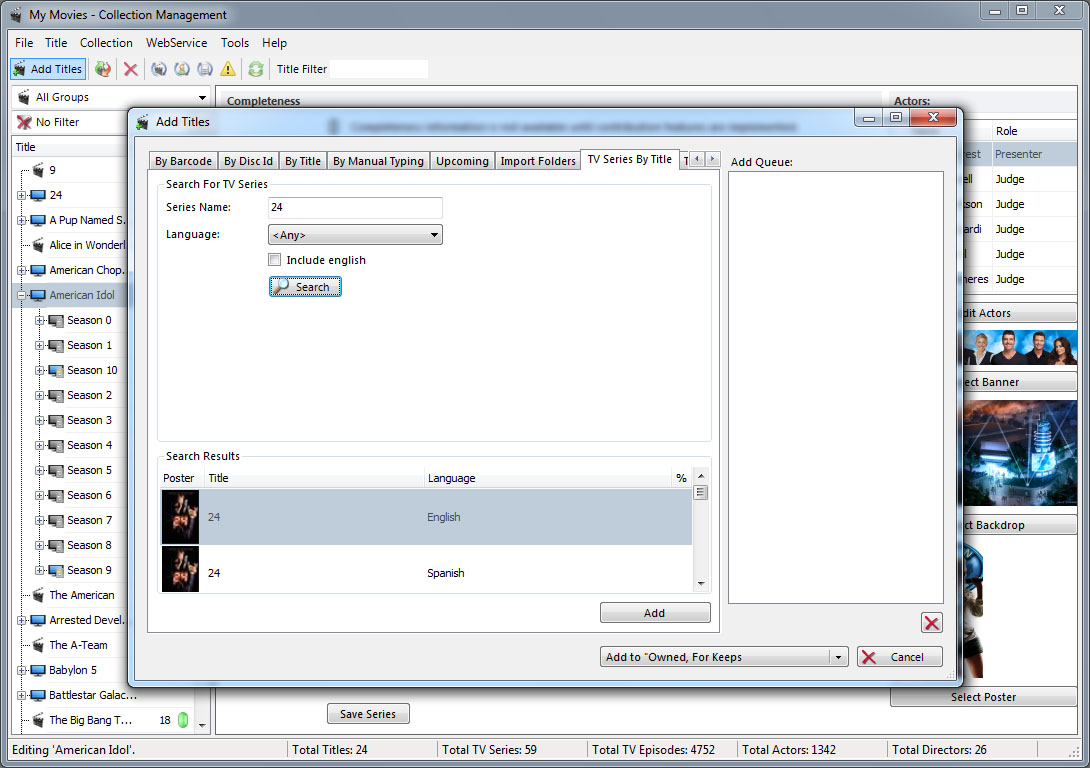Click the magnifier icon on Search button

pyautogui.click(x=282, y=286)
